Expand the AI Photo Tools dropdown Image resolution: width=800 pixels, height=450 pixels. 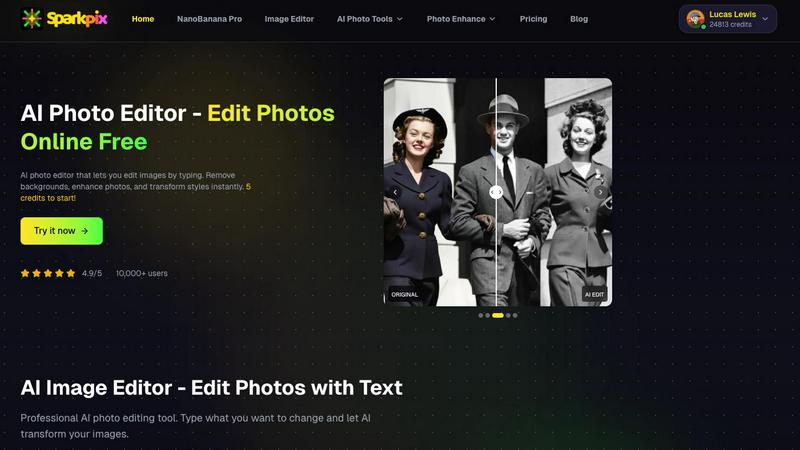(x=369, y=19)
